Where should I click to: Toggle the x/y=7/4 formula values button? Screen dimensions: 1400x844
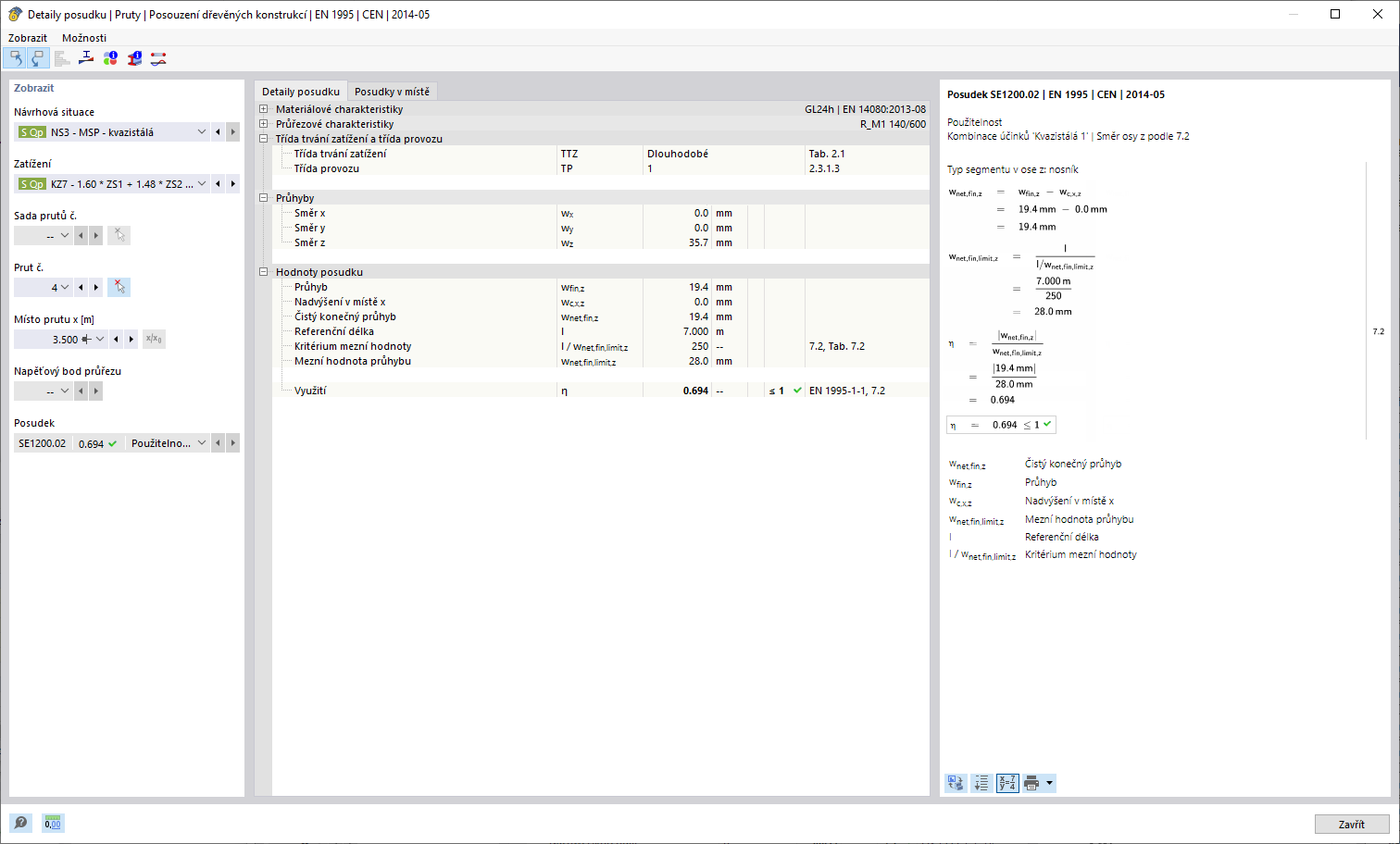1007,784
